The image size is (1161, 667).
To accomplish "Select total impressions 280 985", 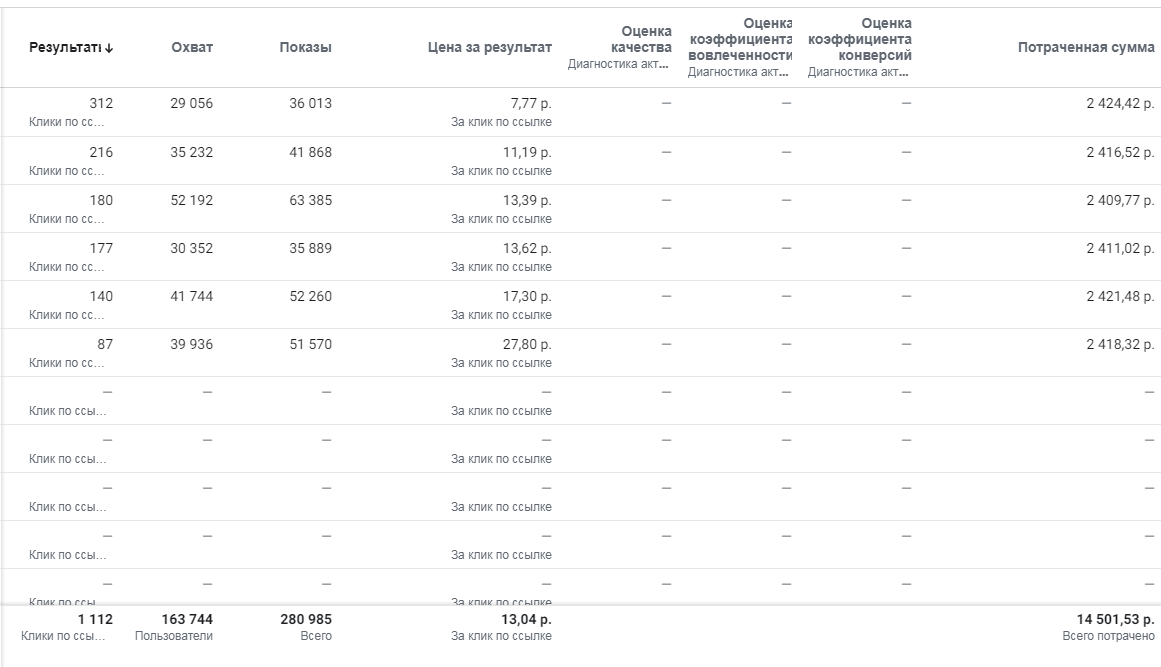I will click(306, 619).
